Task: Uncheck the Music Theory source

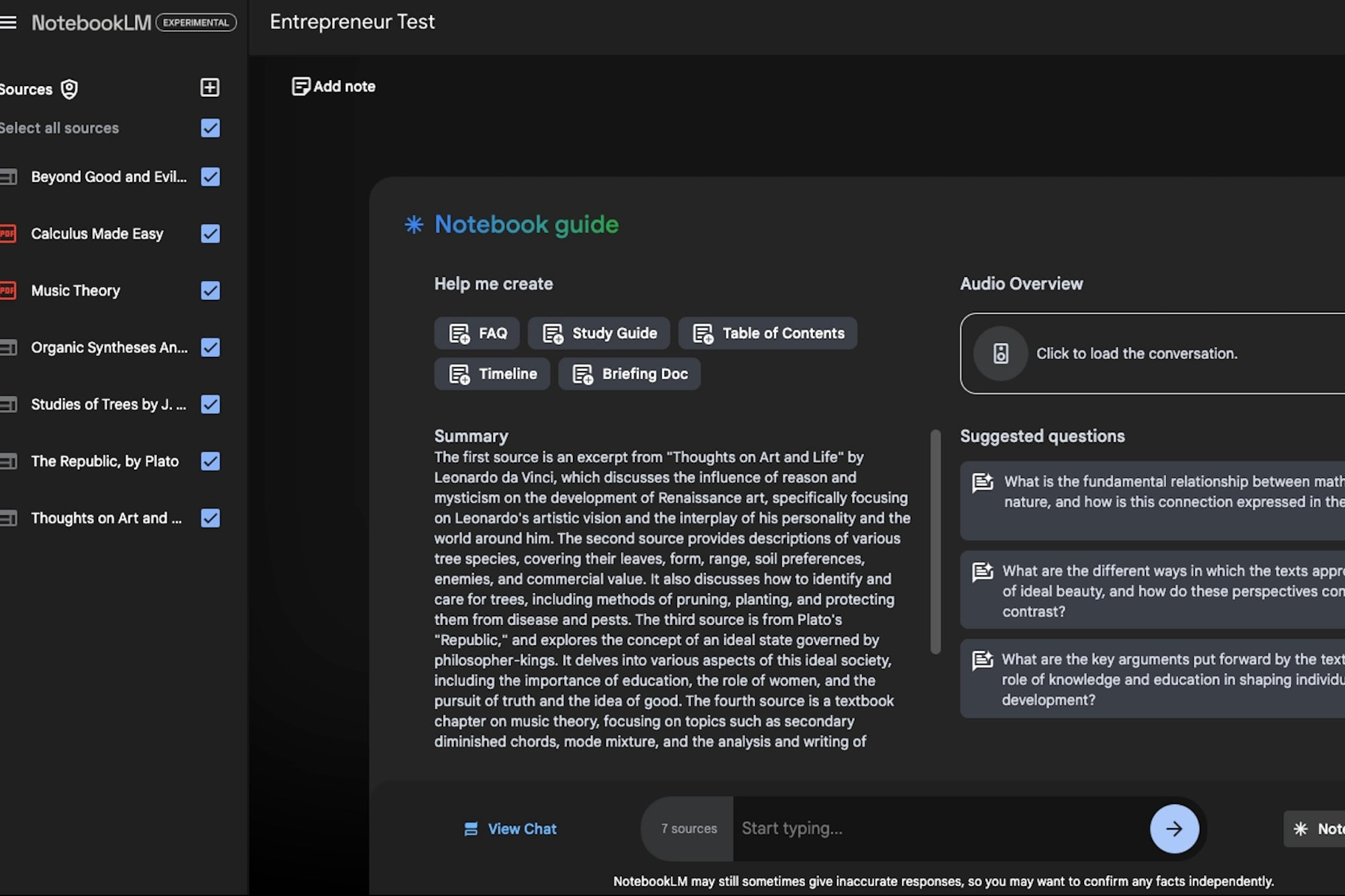Action: [x=210, y=290]
